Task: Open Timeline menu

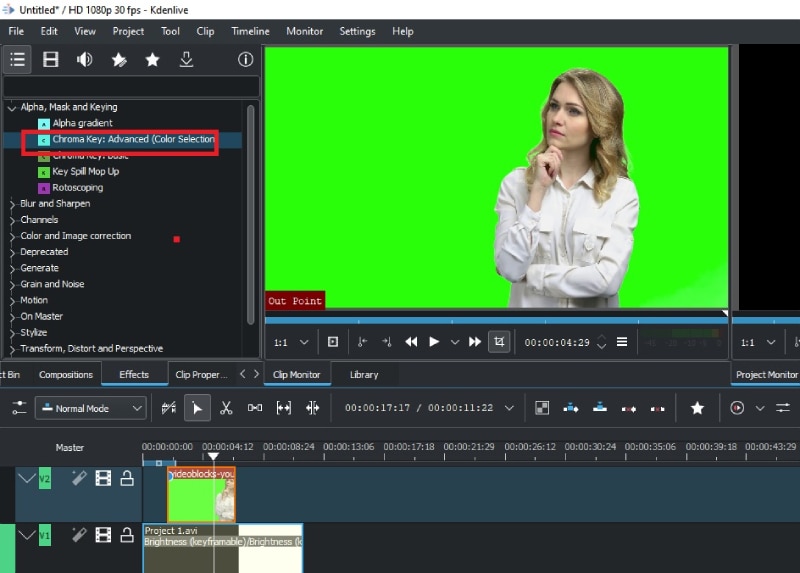Action: click(250, 31)
